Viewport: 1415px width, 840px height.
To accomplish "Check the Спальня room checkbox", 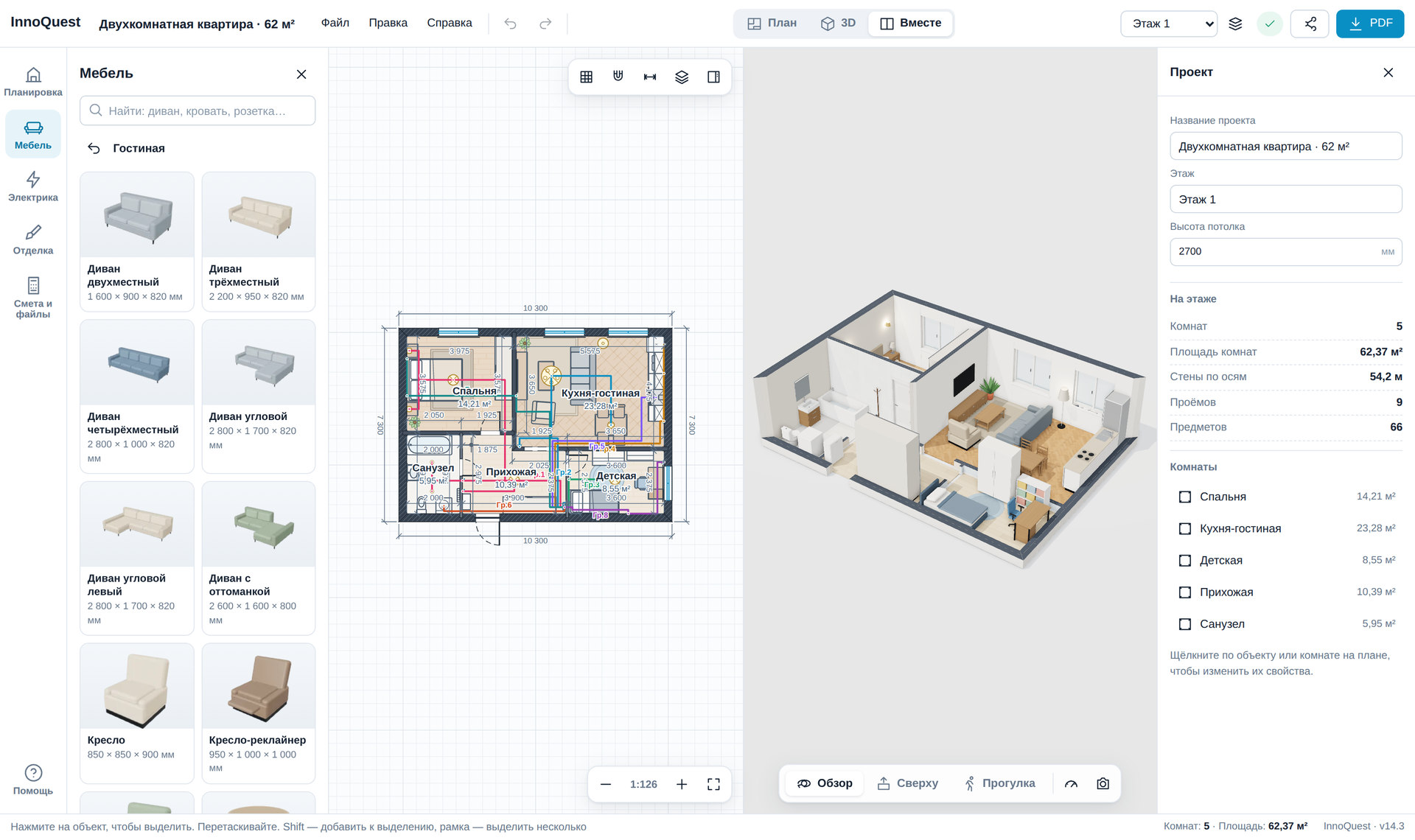I will (1185, 497).
